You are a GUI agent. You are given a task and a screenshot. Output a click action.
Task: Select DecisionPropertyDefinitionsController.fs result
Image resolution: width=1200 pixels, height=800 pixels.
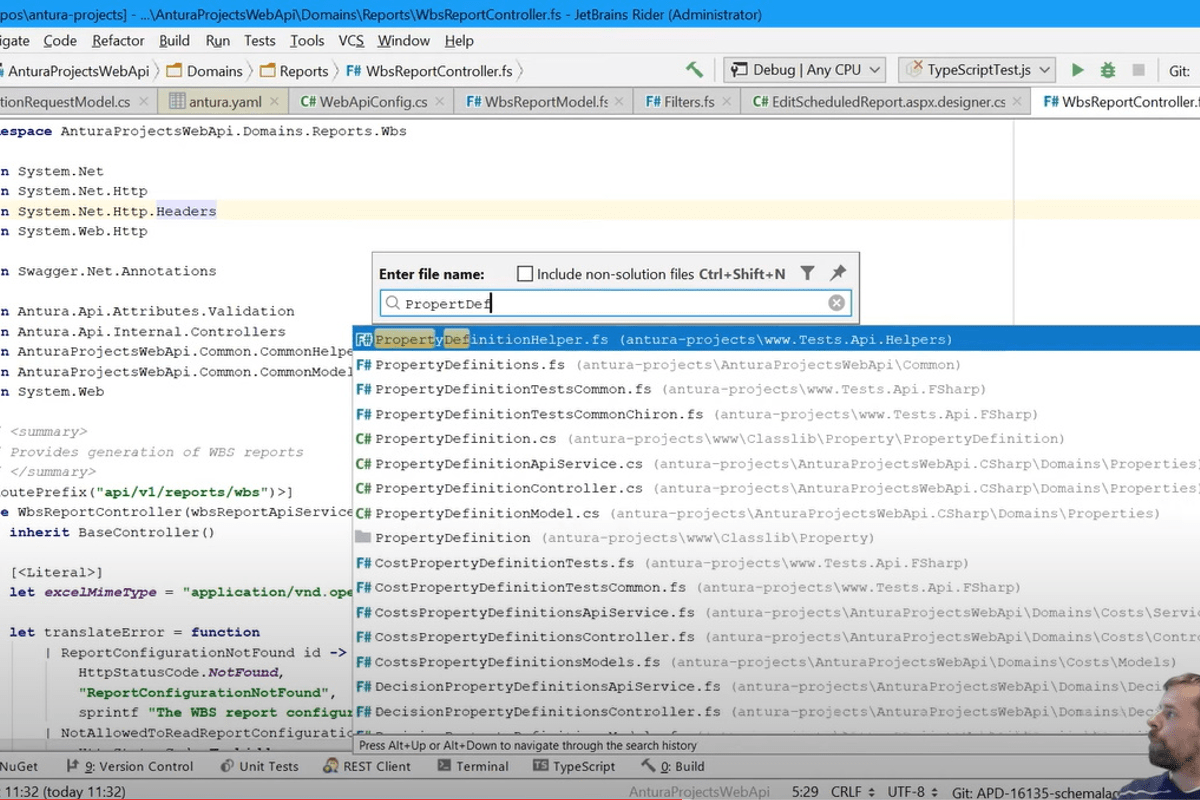(x=776, y=711)
